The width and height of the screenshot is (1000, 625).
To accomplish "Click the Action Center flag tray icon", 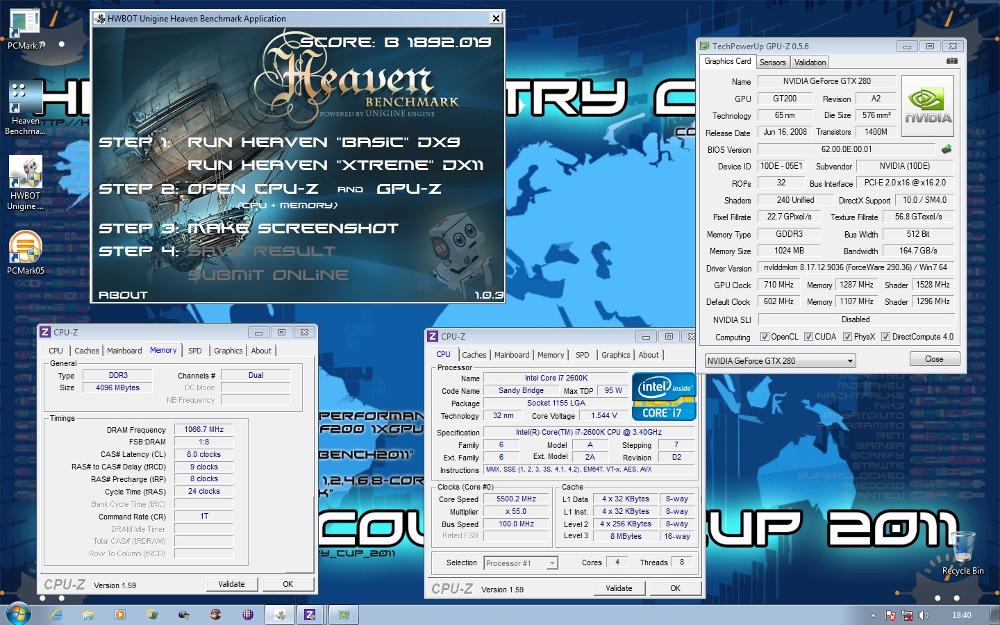I will (890, 615).
